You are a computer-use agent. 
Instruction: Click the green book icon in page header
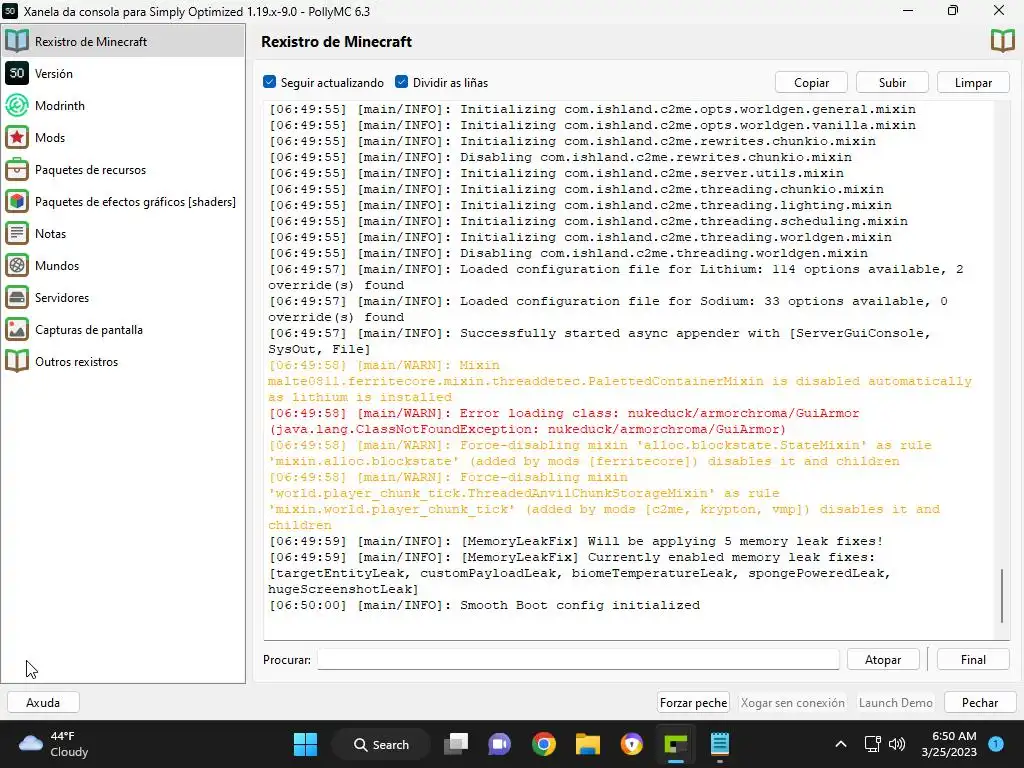(x=1002, y=41)
